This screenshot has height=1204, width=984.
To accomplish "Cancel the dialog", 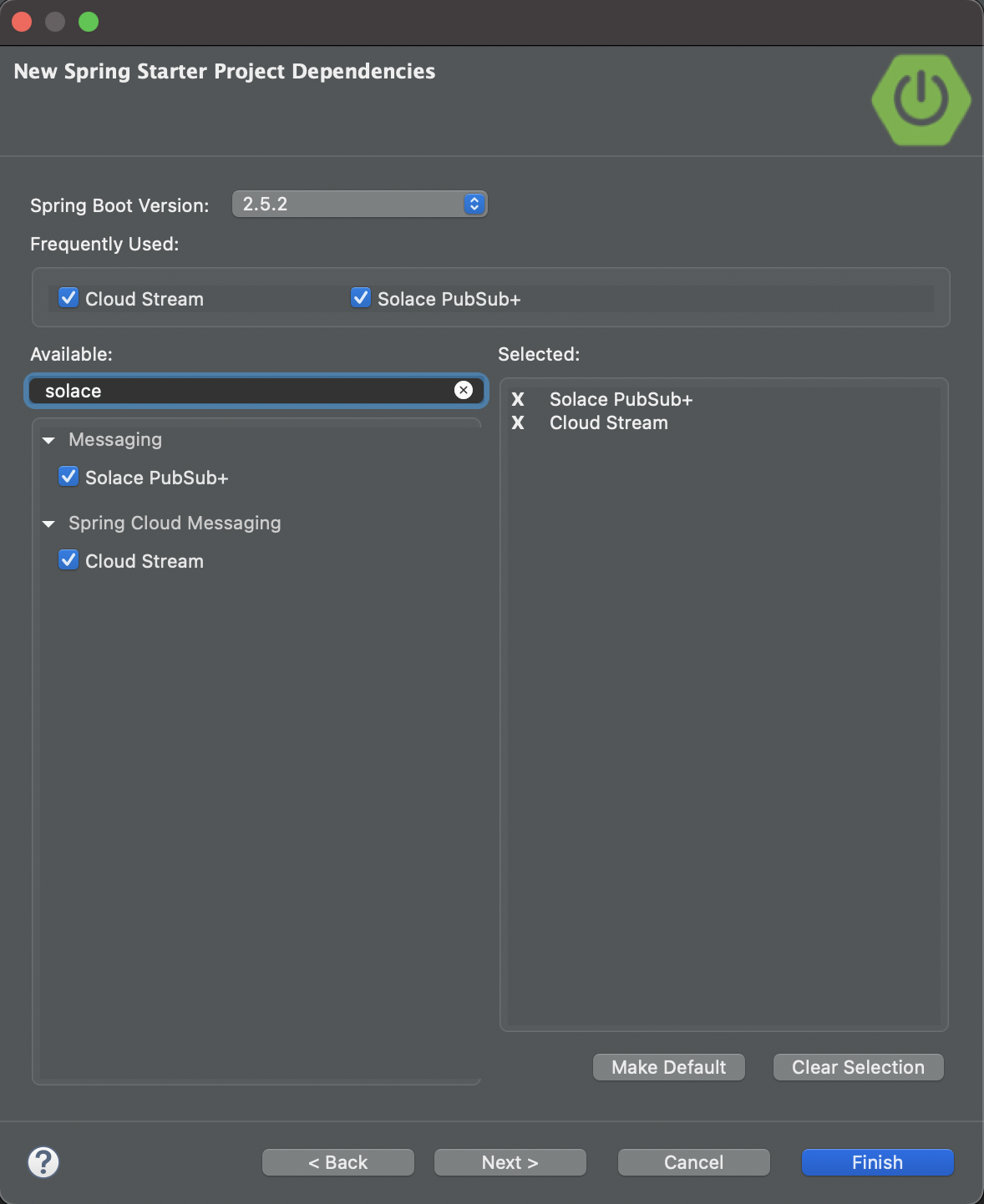I will pyautogui.click(x=693, y=1161).
